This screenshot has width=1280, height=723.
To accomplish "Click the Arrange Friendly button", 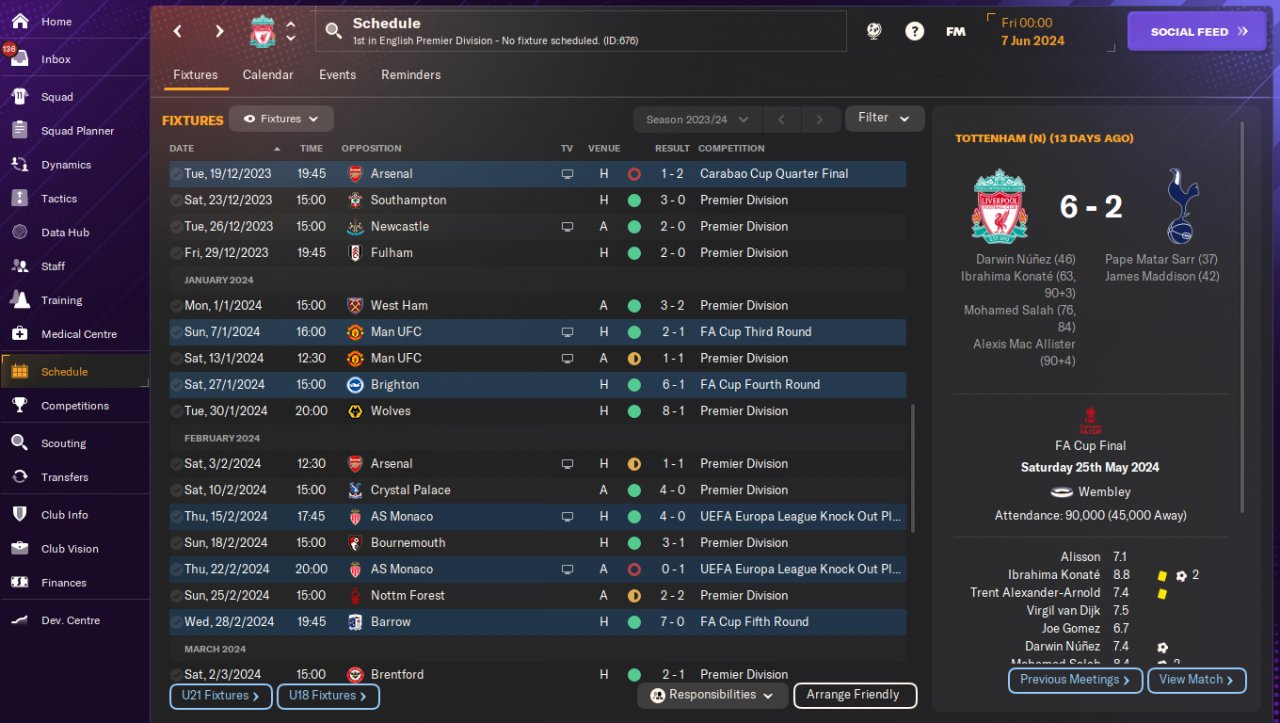I will 854,695.
